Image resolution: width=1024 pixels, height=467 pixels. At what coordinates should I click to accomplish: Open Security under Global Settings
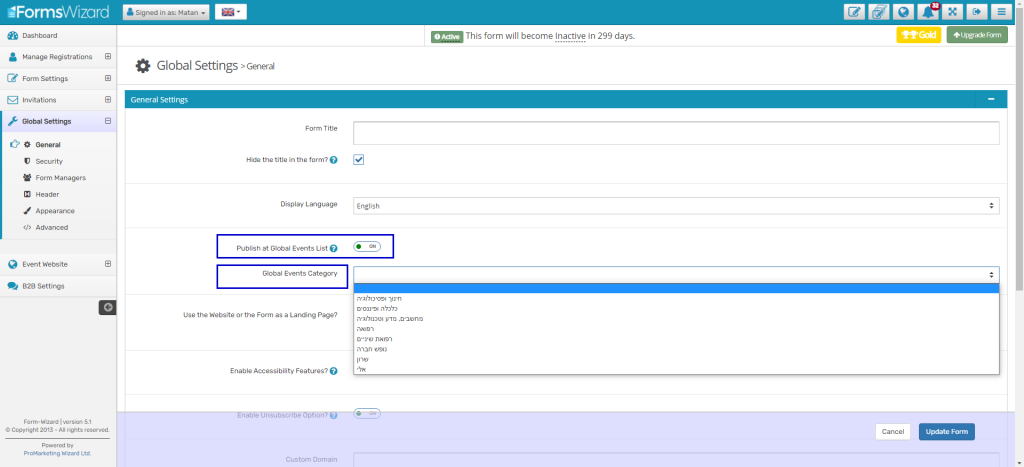tap(49, 161)
